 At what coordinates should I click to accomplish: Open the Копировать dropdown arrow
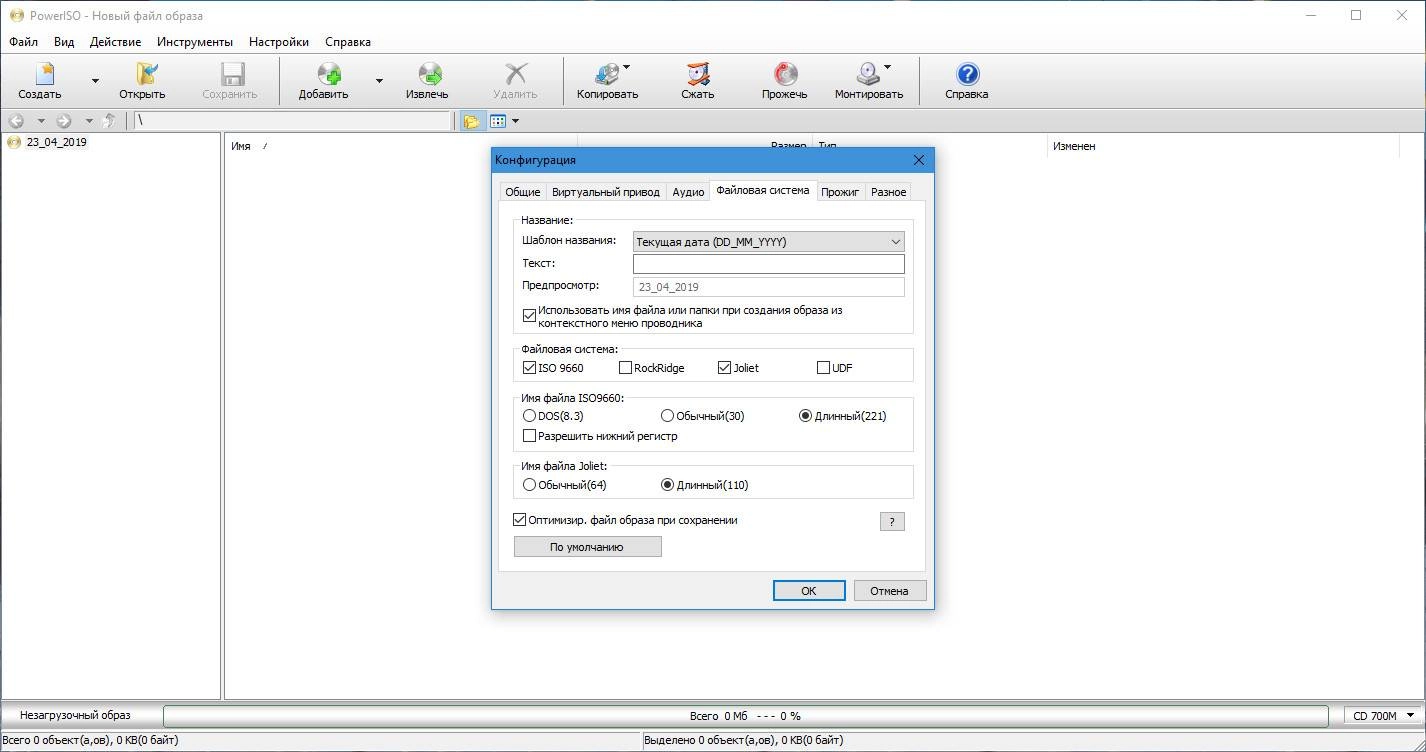(x=627, y=68)
